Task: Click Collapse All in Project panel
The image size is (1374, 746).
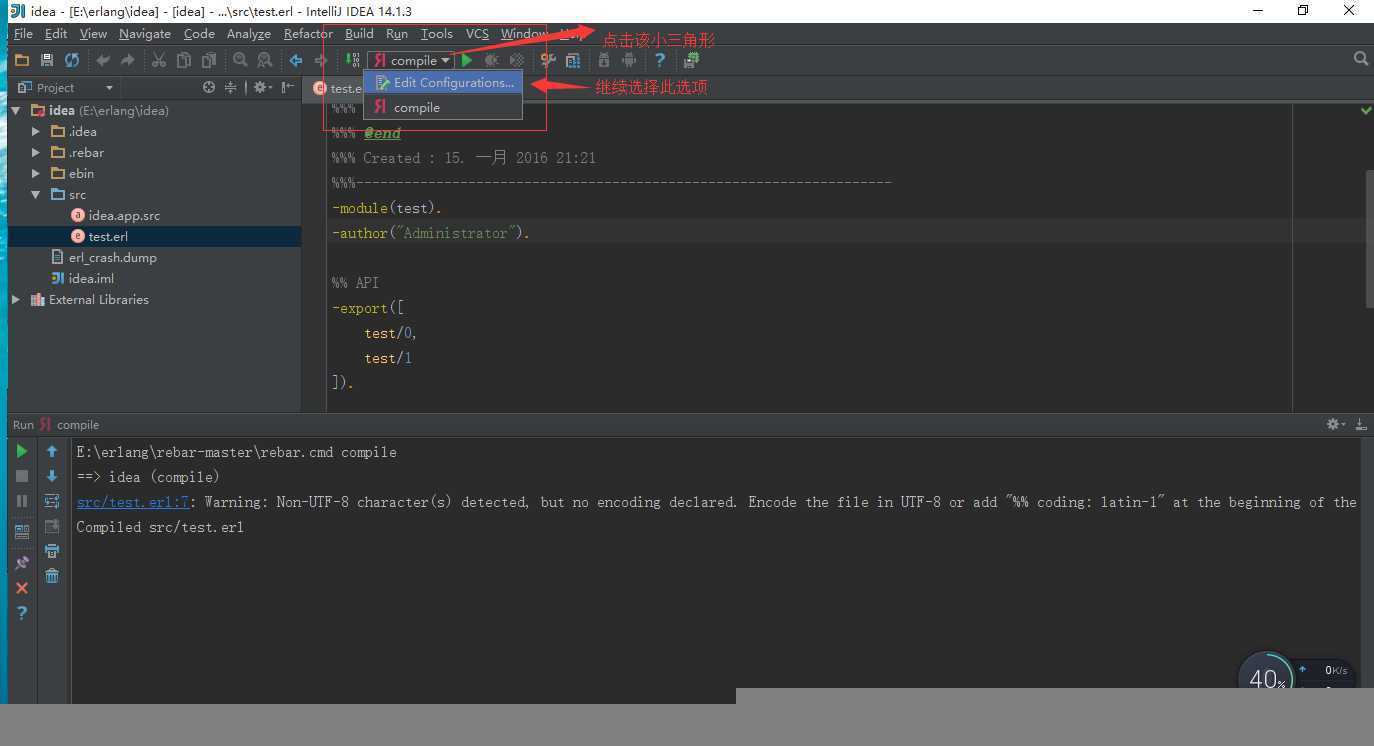Action: [231, 87]
